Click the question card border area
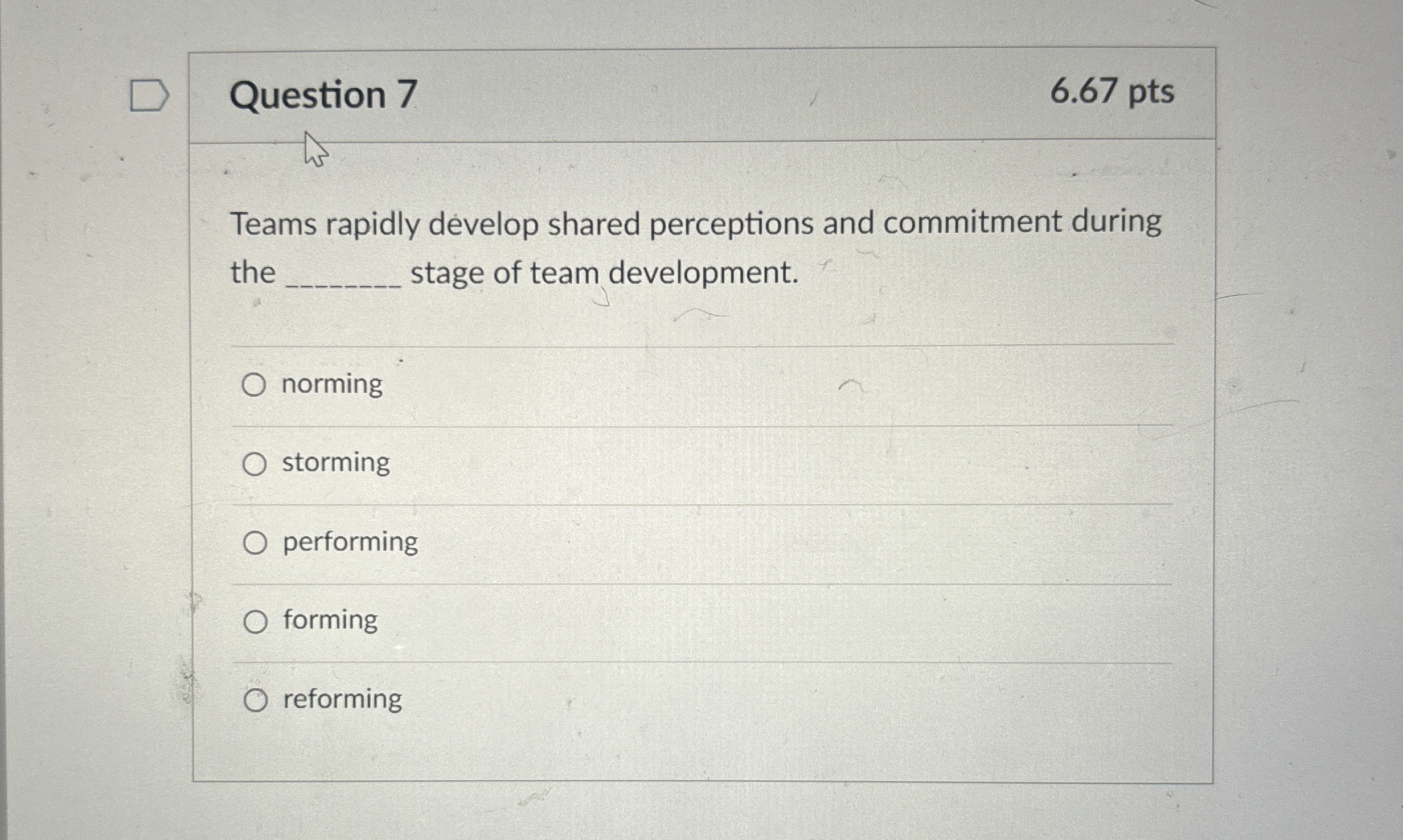Viewport: 1403px width, 840px height. click(192, 398)
